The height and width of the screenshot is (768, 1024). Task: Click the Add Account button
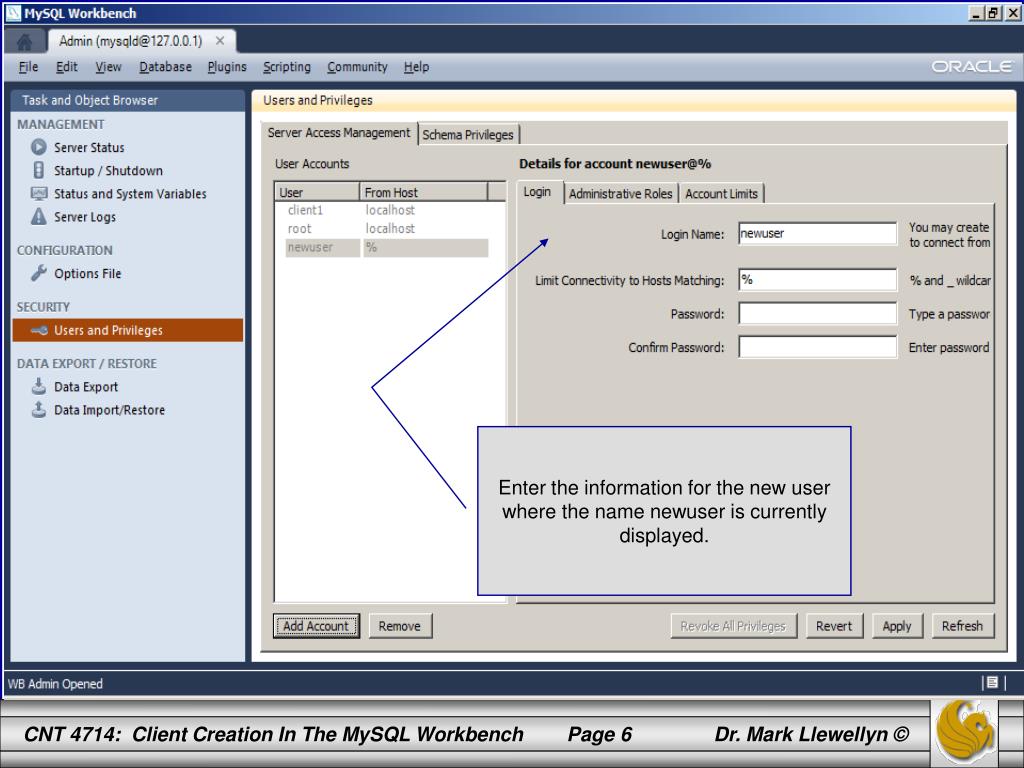coord(316,626)
